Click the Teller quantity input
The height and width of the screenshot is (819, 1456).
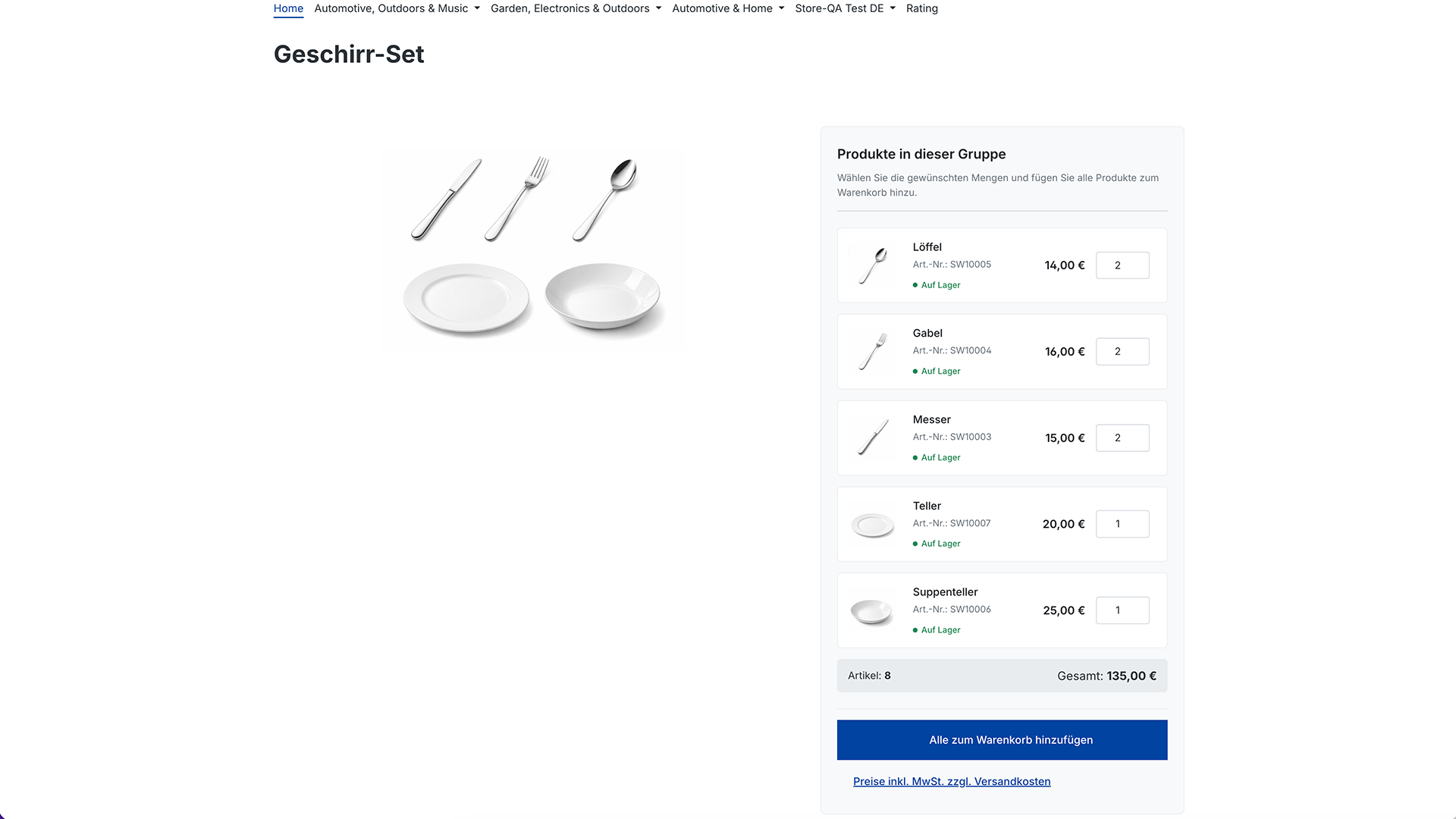(1122, 524)
